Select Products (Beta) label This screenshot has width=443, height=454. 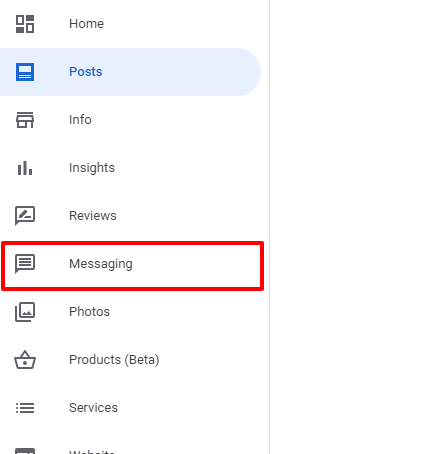[114, 360]
